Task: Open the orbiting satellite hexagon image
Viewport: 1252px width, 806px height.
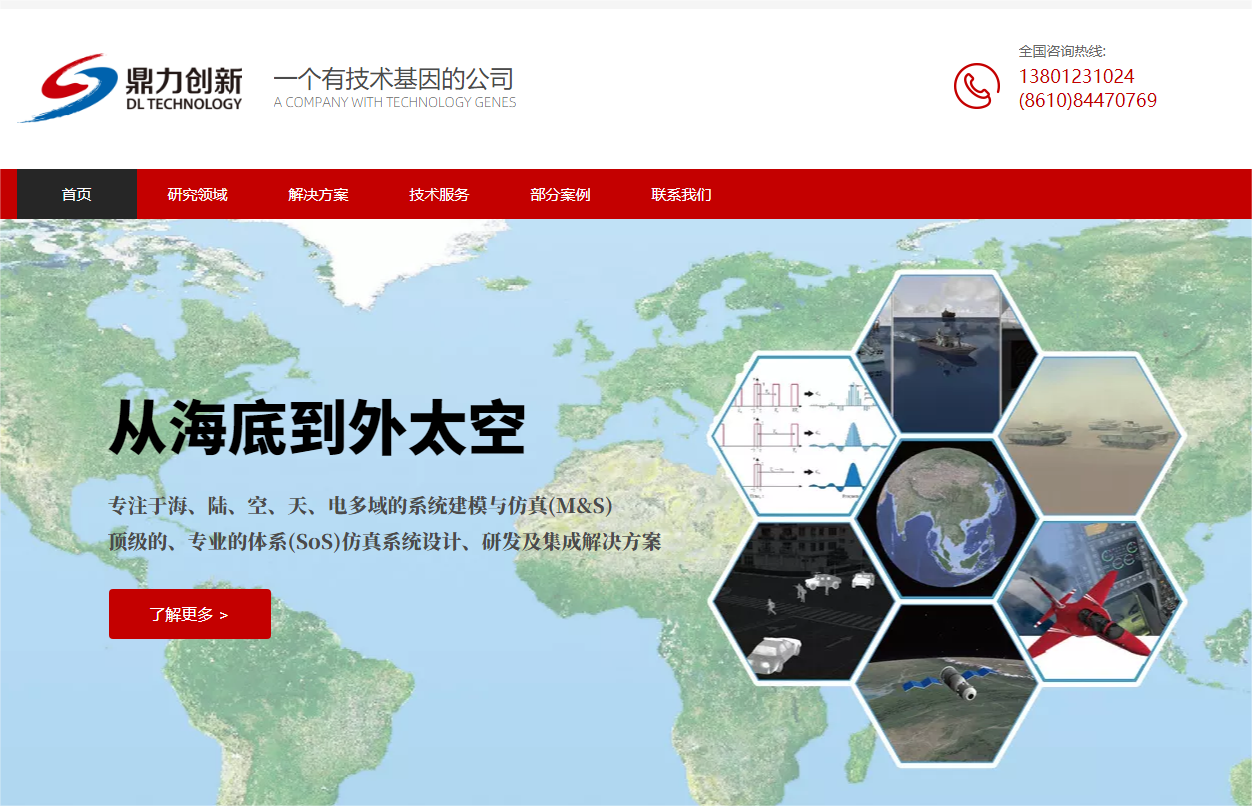Action: (x=945, y=687)
